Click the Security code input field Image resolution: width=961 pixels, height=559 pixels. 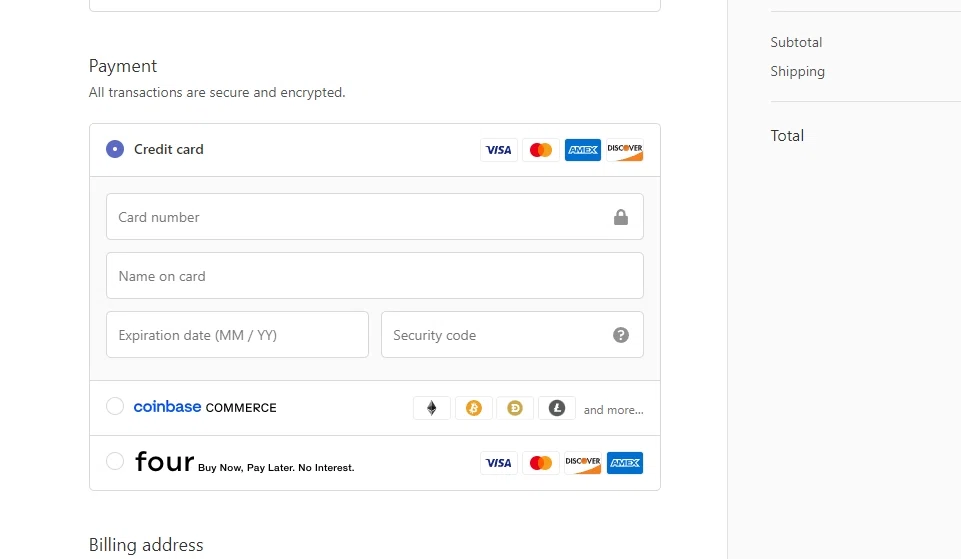click(512, 335)
